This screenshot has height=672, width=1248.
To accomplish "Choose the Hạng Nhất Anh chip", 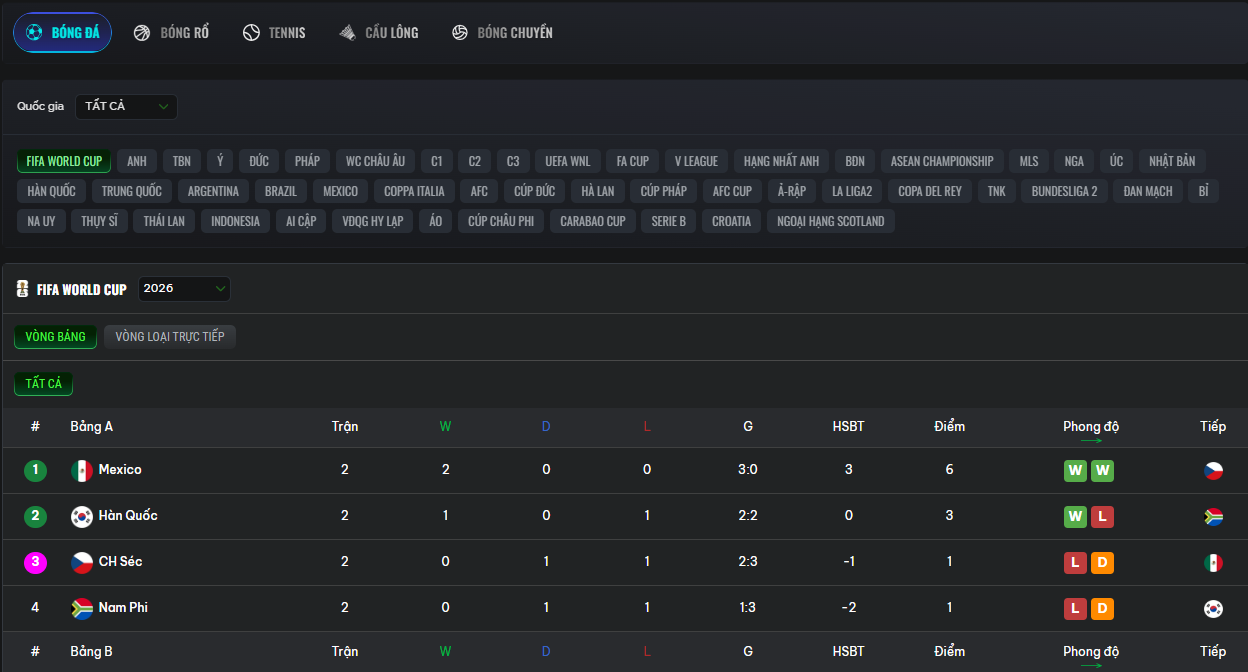I will [781, 161].
